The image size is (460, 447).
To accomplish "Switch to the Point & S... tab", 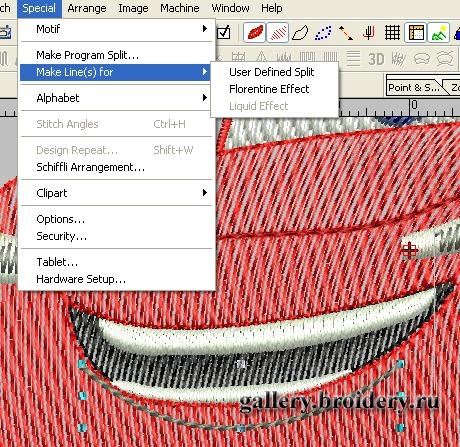I will coord(414,88).
